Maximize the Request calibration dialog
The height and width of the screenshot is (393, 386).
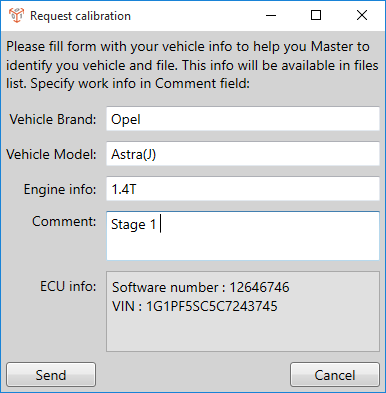316,15
